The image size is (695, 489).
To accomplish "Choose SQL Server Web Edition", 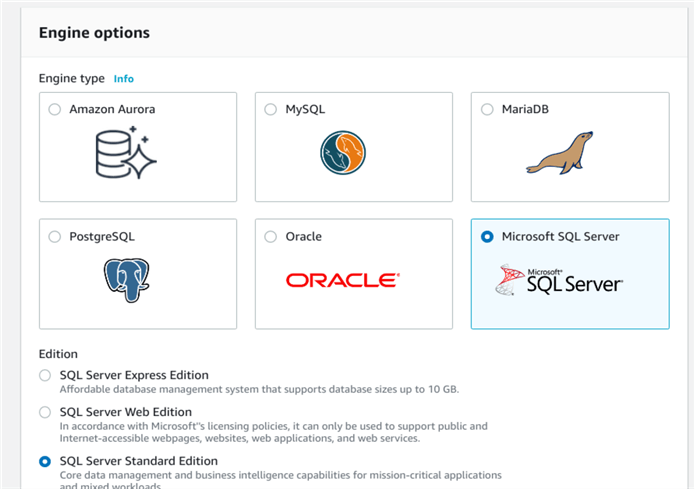I will (44, 412).
